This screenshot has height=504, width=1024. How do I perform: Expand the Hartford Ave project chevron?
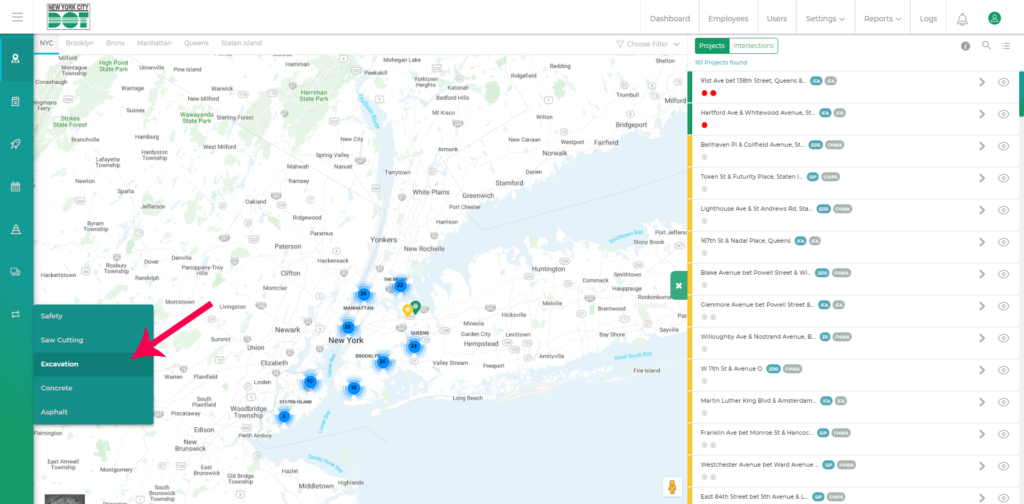click(x=982, y=114)
